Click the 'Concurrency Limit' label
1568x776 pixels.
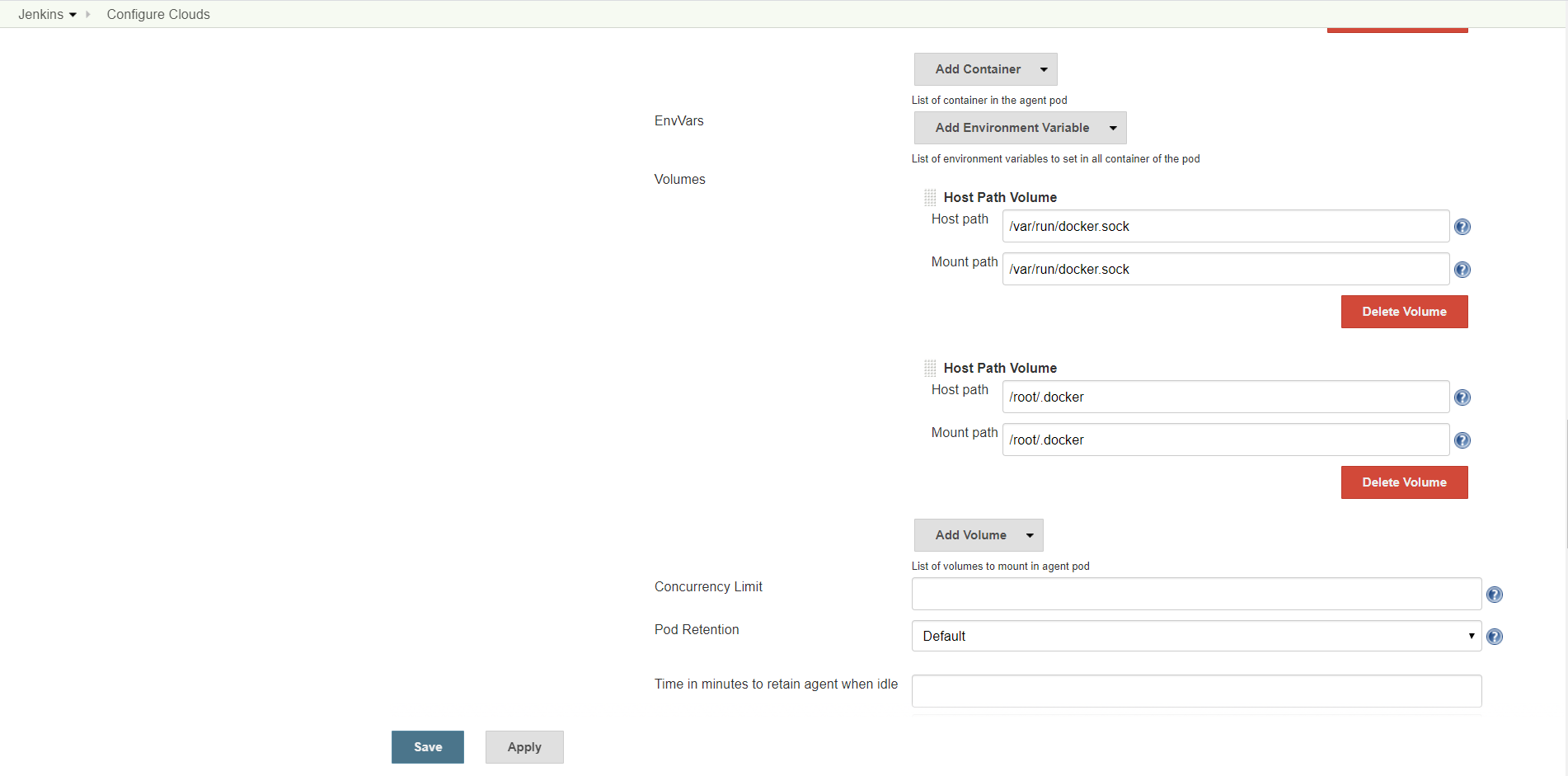tap(708, 587)
